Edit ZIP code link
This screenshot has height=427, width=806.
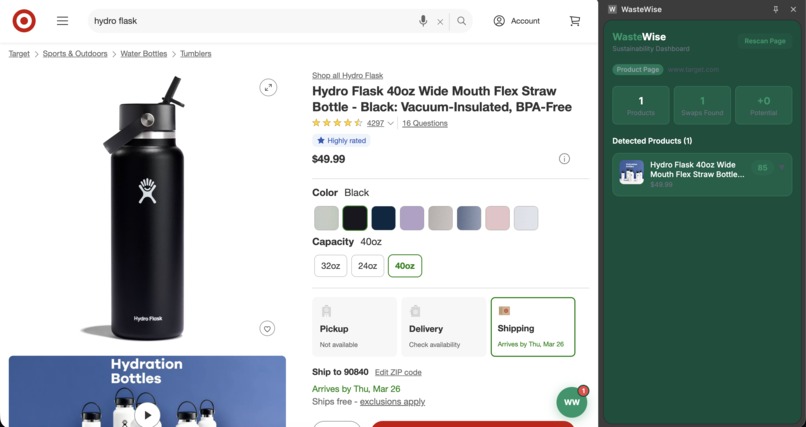click(398, 372)
